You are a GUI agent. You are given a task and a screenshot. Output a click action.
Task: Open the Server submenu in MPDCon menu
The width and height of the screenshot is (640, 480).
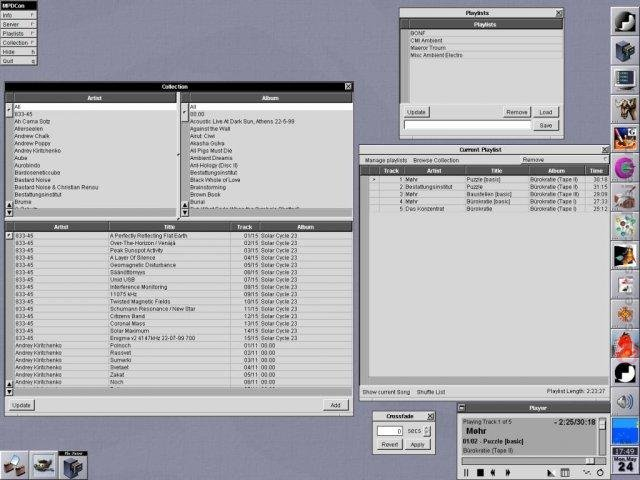pos(19,24)
